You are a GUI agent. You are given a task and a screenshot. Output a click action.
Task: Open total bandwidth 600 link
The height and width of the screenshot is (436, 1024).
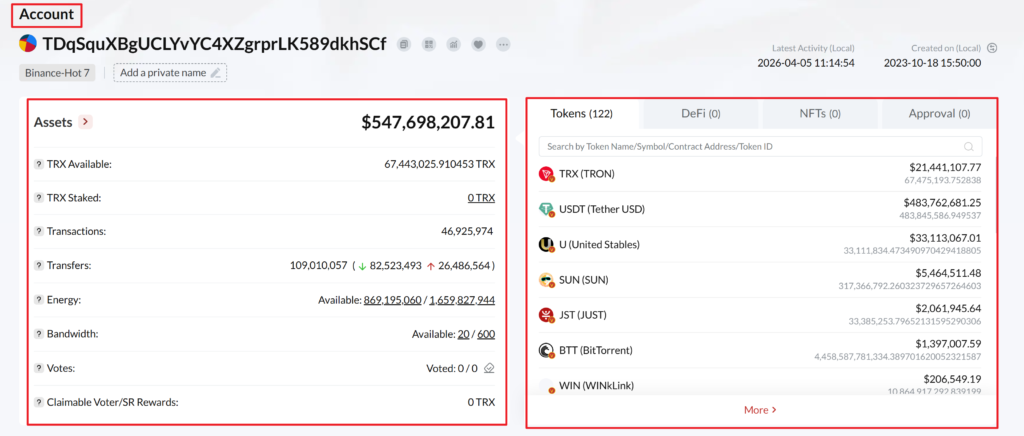(x=486, y=334)
